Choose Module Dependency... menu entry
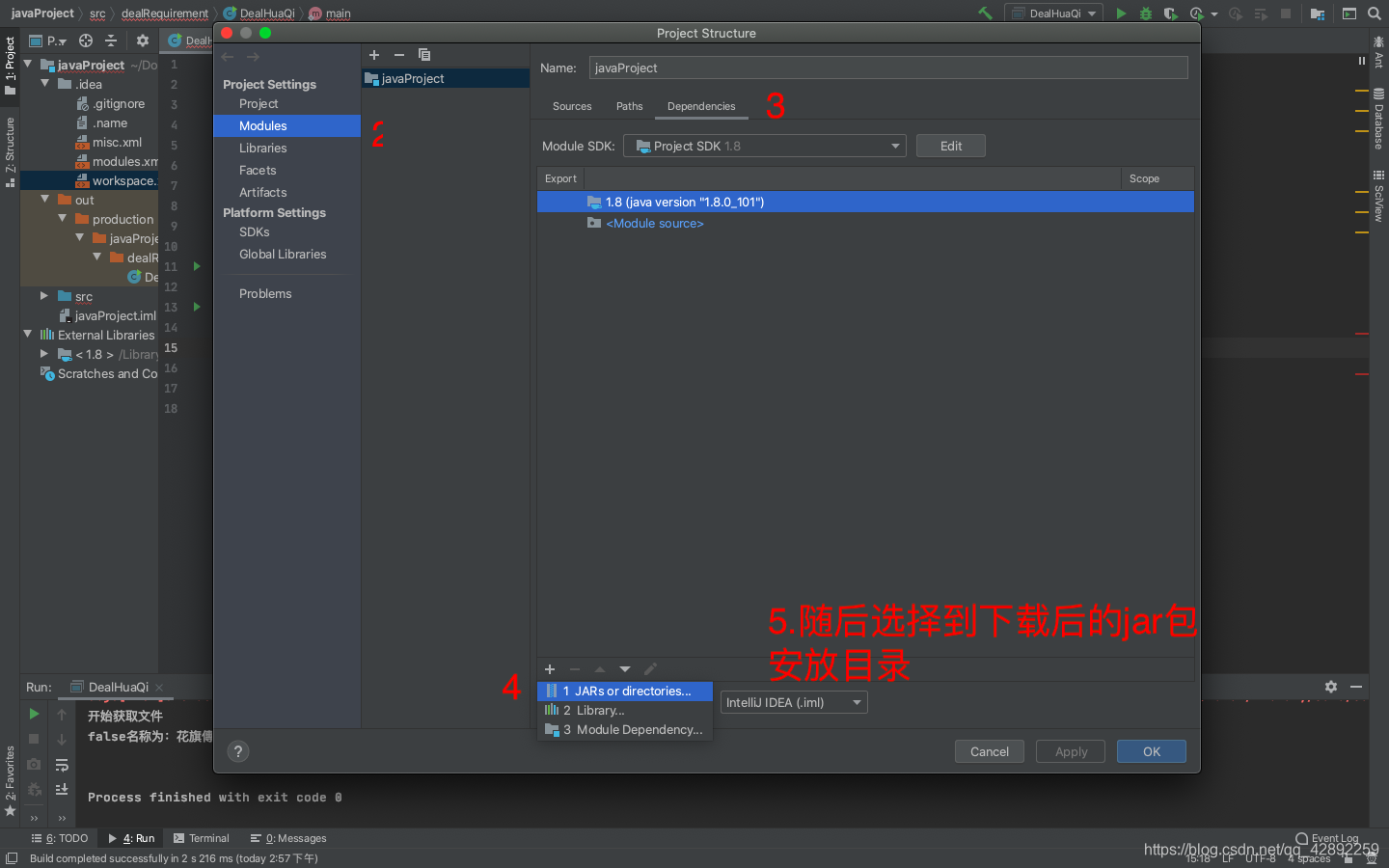The width and height of the screenshot is (1389, 868). click(x=625, y=729)
